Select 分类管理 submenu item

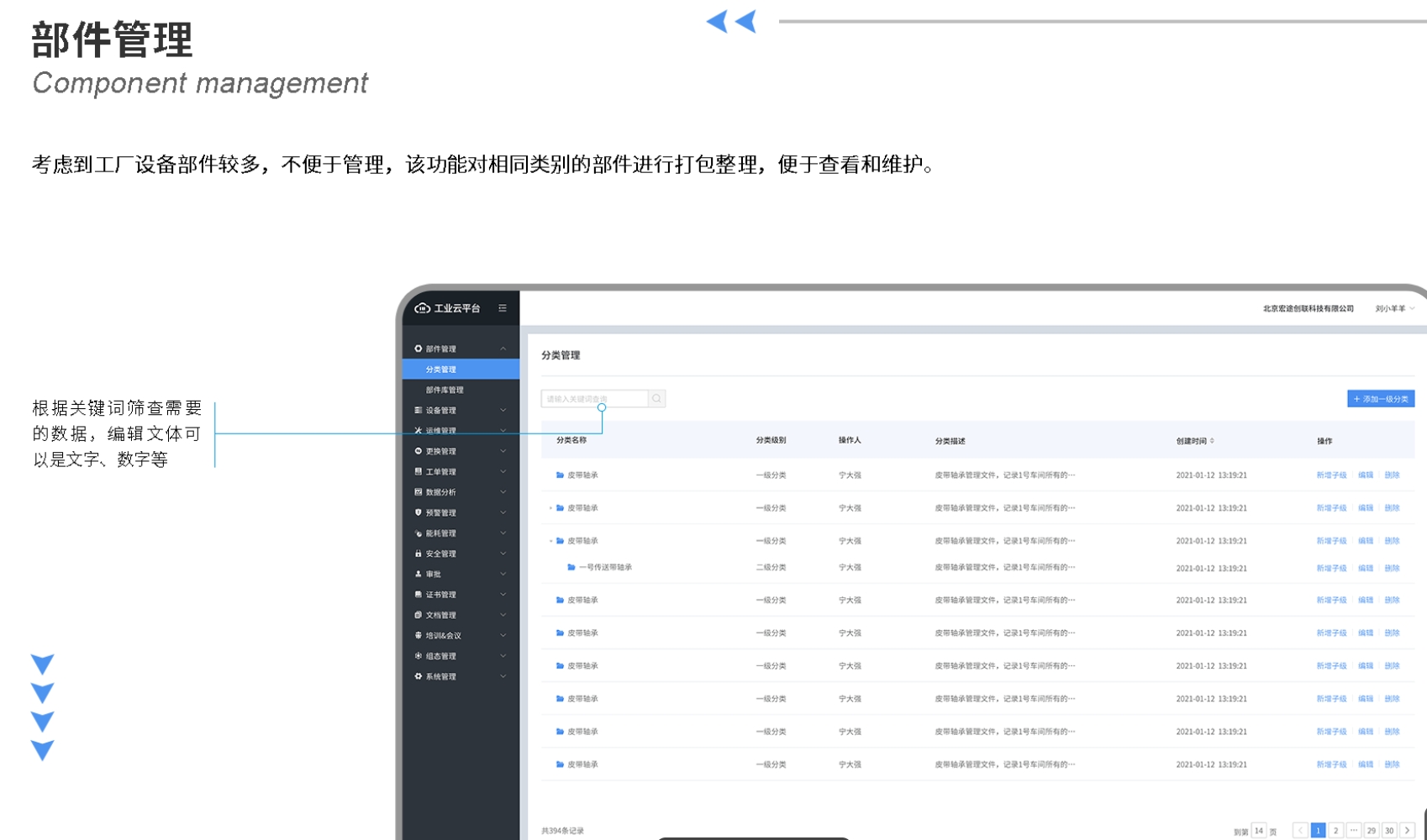[x=461, y=370]
